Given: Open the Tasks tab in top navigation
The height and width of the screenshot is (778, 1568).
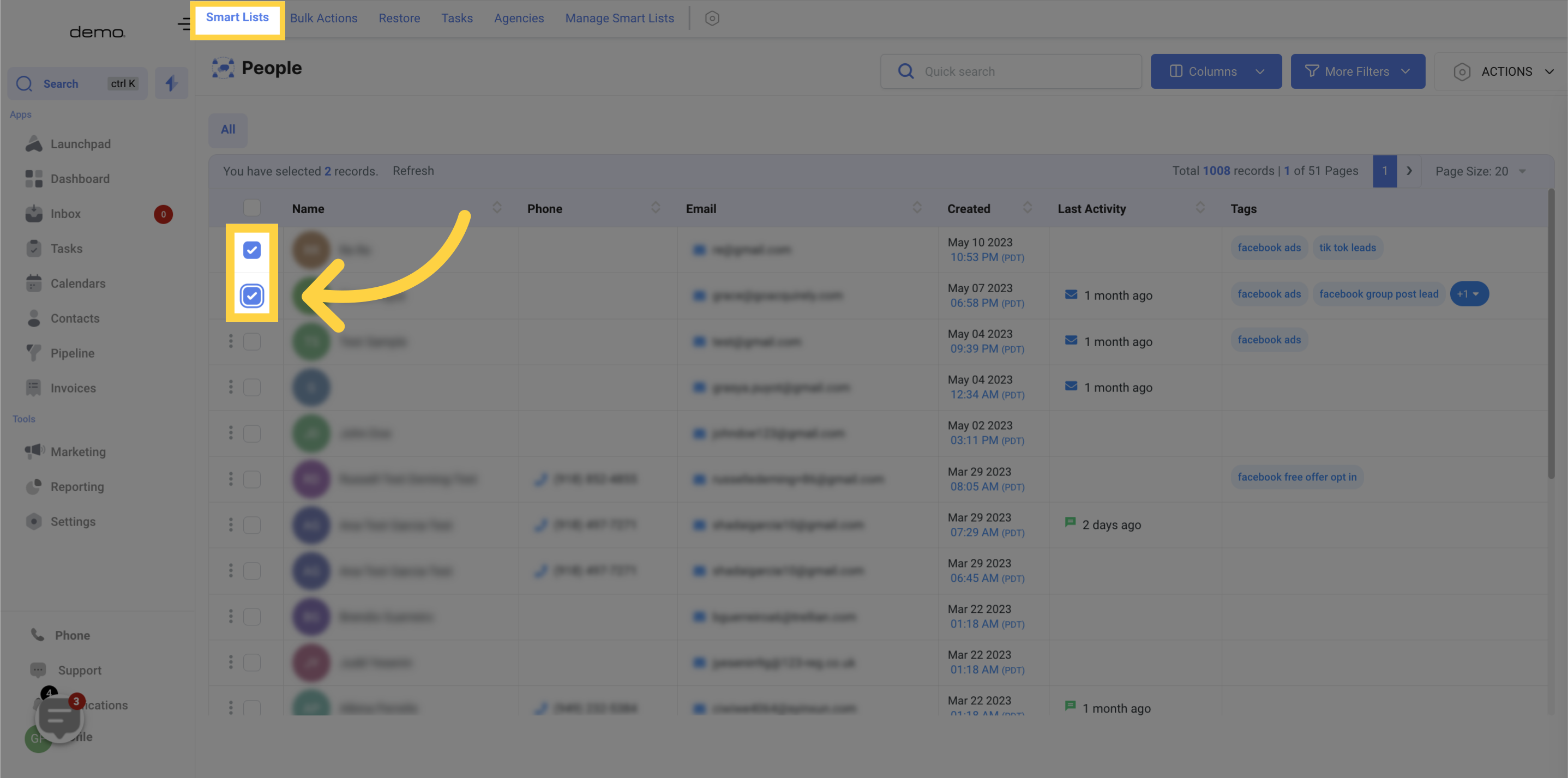Looking at the screenshot, I should (456, 18).
